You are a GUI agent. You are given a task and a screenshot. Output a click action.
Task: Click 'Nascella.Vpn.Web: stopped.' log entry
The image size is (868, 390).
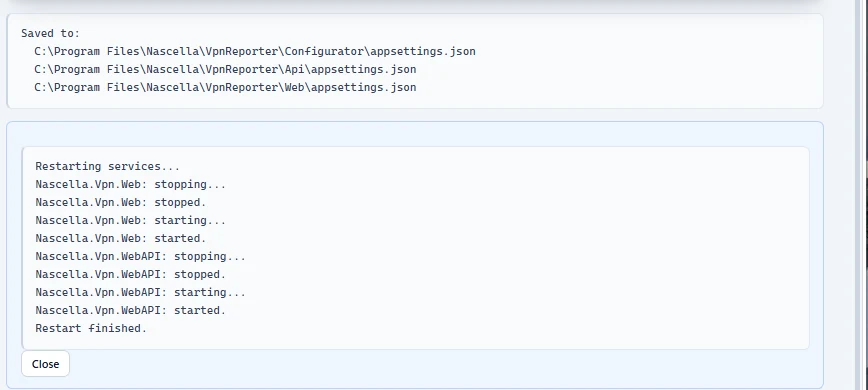[x=121, y=202]
